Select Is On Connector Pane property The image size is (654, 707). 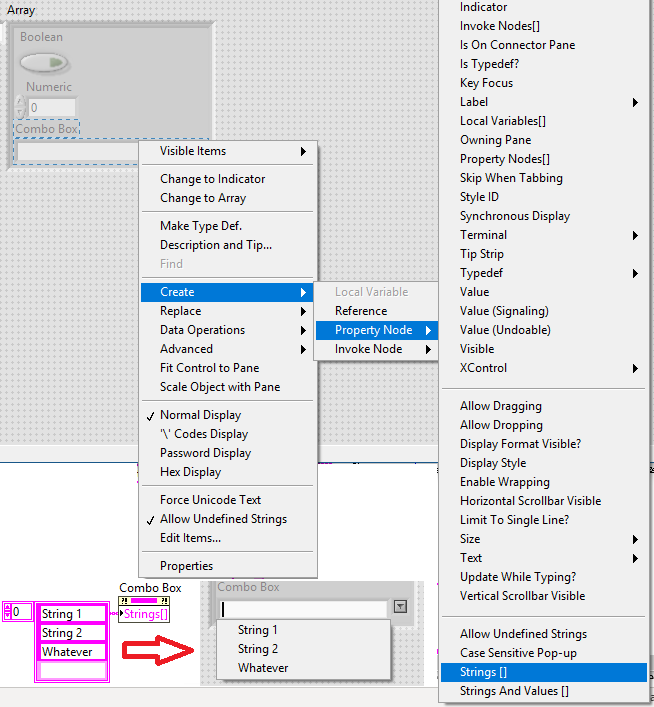coord(543,45)
